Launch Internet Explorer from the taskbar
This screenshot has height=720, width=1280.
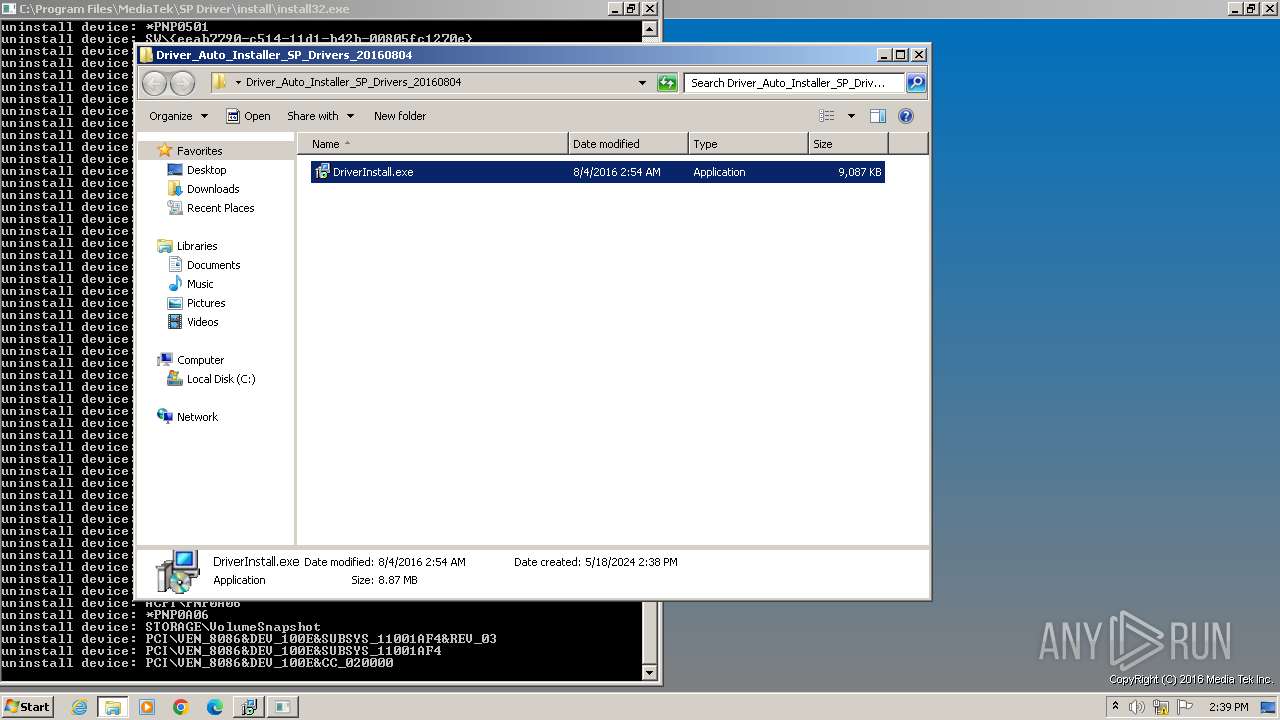coord(79,707)
